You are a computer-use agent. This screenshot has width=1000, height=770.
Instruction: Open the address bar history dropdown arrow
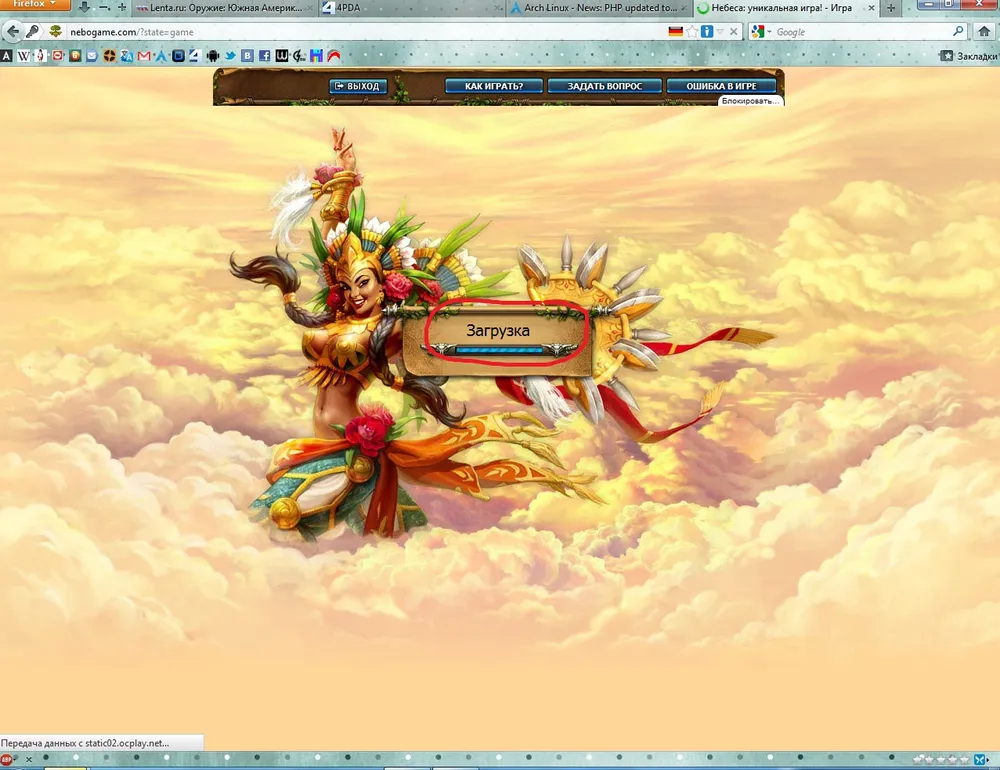point(720,31)
